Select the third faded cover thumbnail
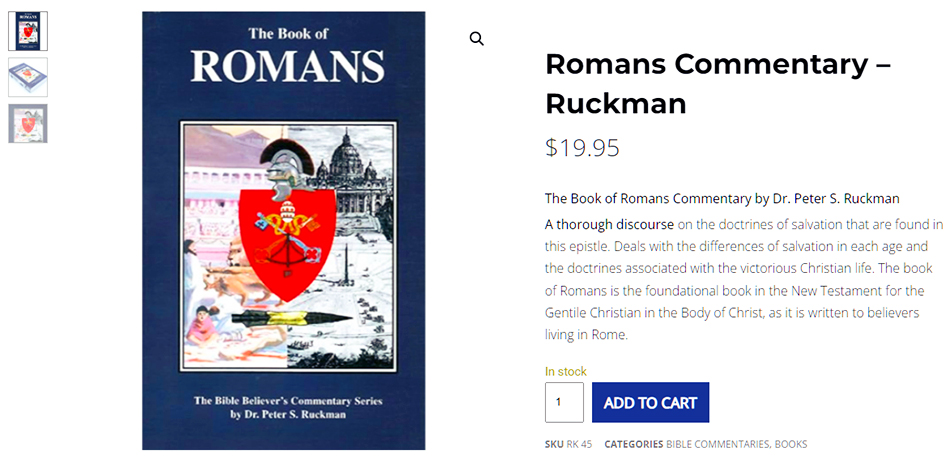Viewport: 950px width, 468px height. [x=28, y=124]
